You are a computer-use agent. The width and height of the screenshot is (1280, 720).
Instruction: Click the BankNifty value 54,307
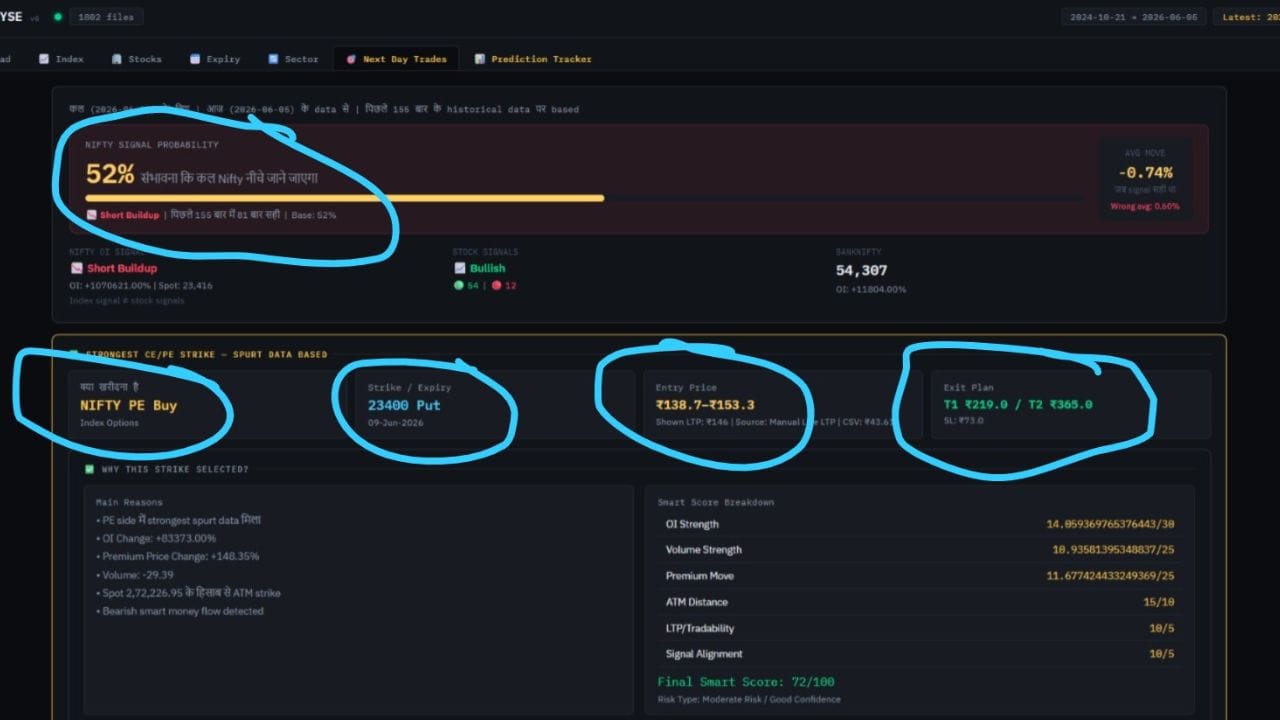point(862,270)
